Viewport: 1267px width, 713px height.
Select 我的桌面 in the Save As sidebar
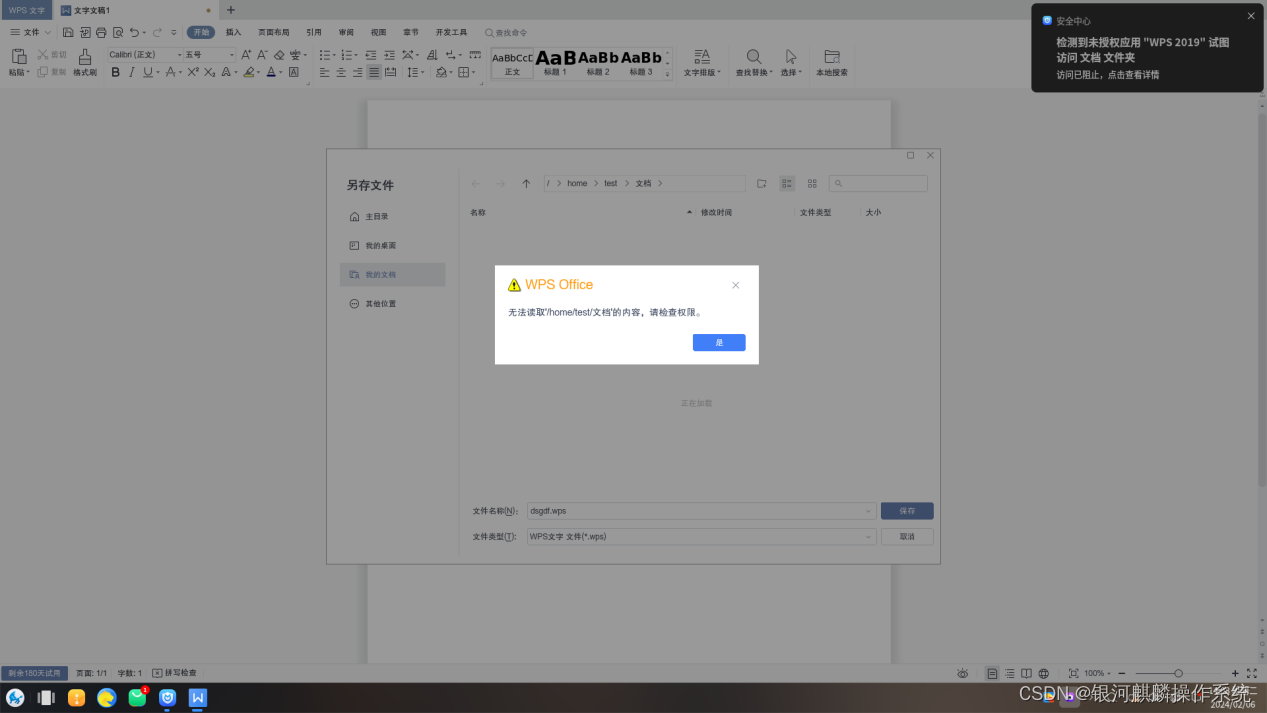click(x=392, y=246)
